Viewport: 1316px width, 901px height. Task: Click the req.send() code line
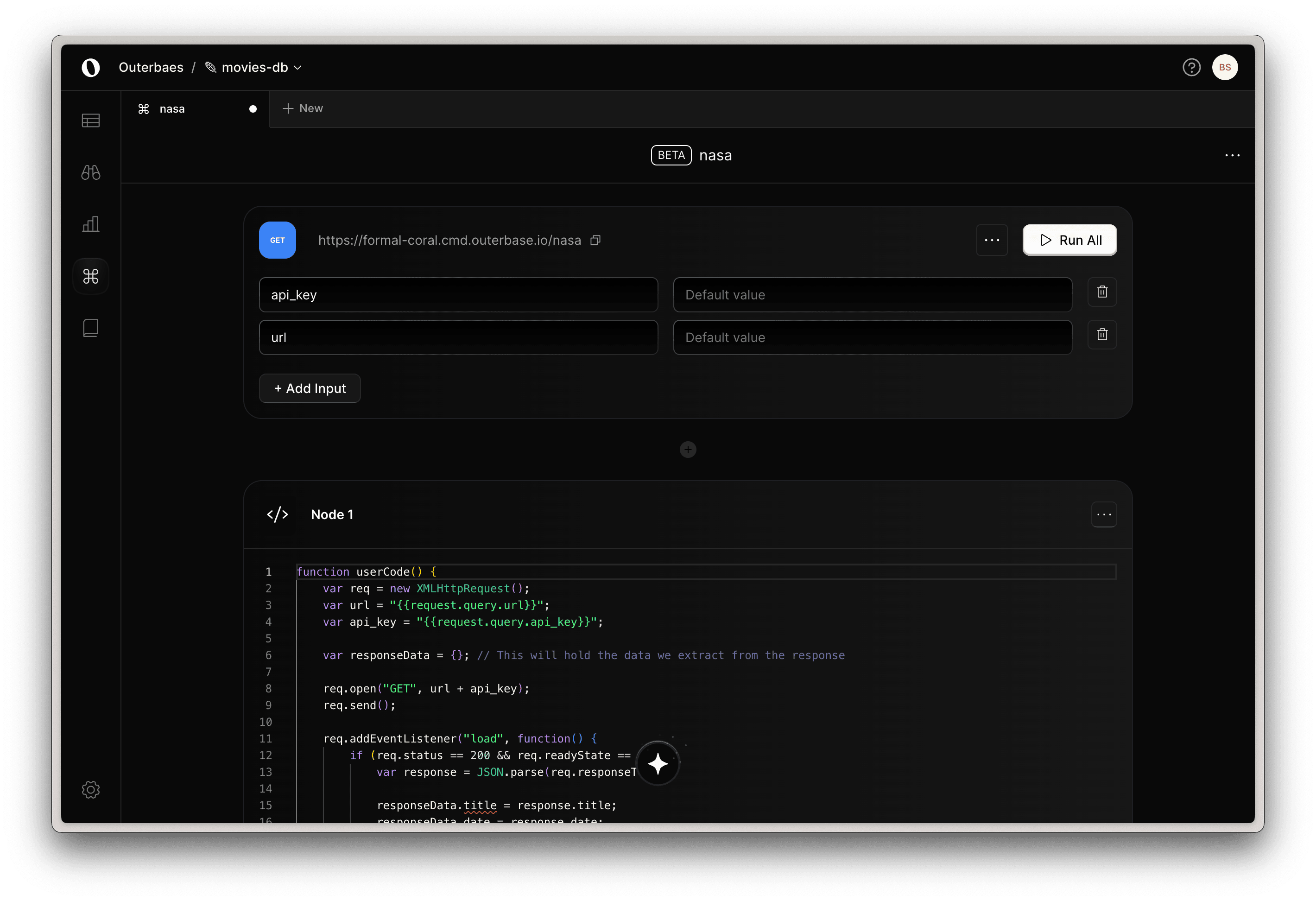click(359, 705)
